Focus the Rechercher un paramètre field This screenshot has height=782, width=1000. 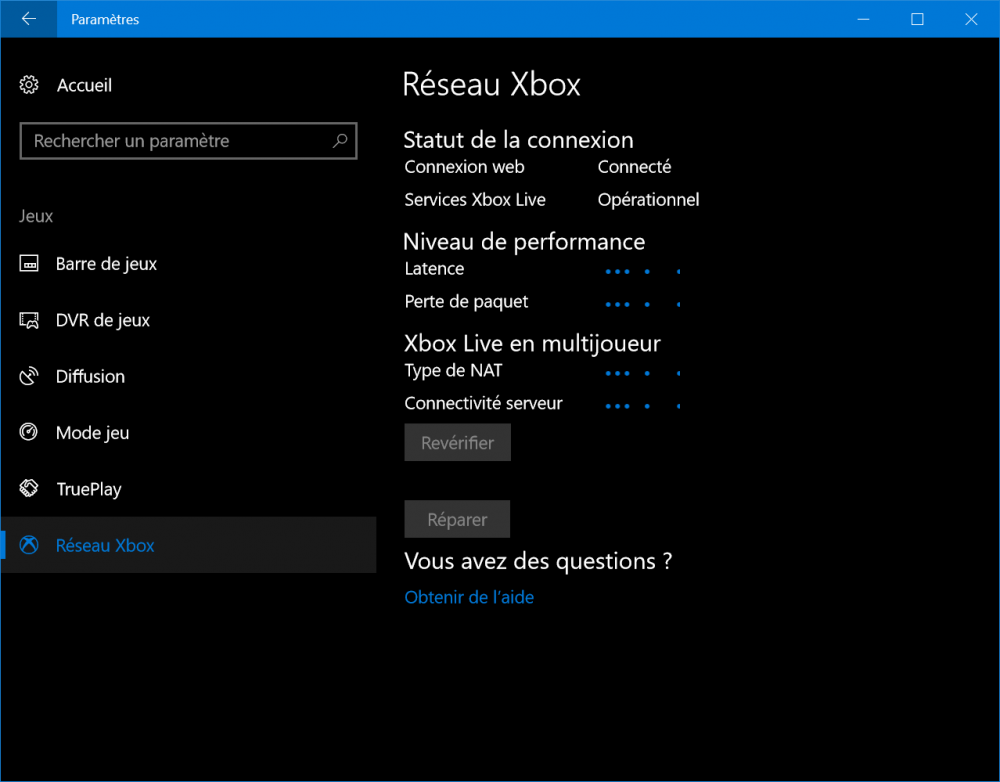tap(188, 141)
